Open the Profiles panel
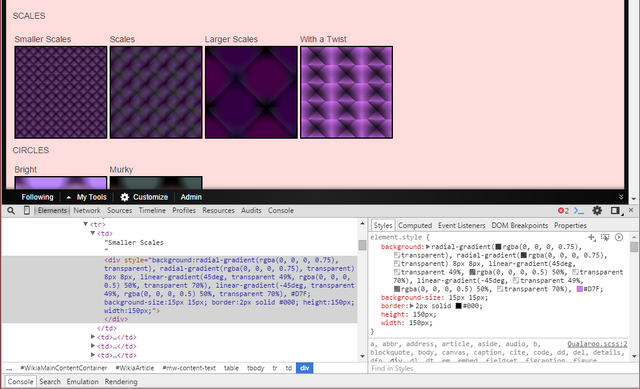This screenshot has height=389, width=640. pyautogui.click(x=184, y=211)
